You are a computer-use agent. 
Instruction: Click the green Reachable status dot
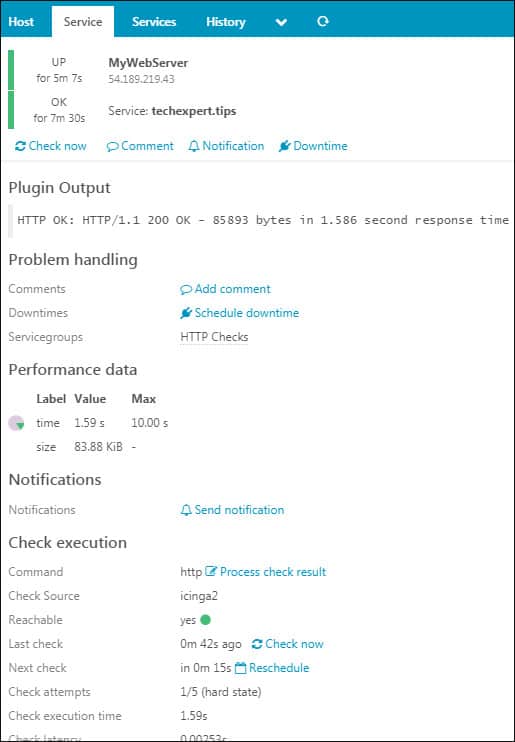[x=205, y=619]
